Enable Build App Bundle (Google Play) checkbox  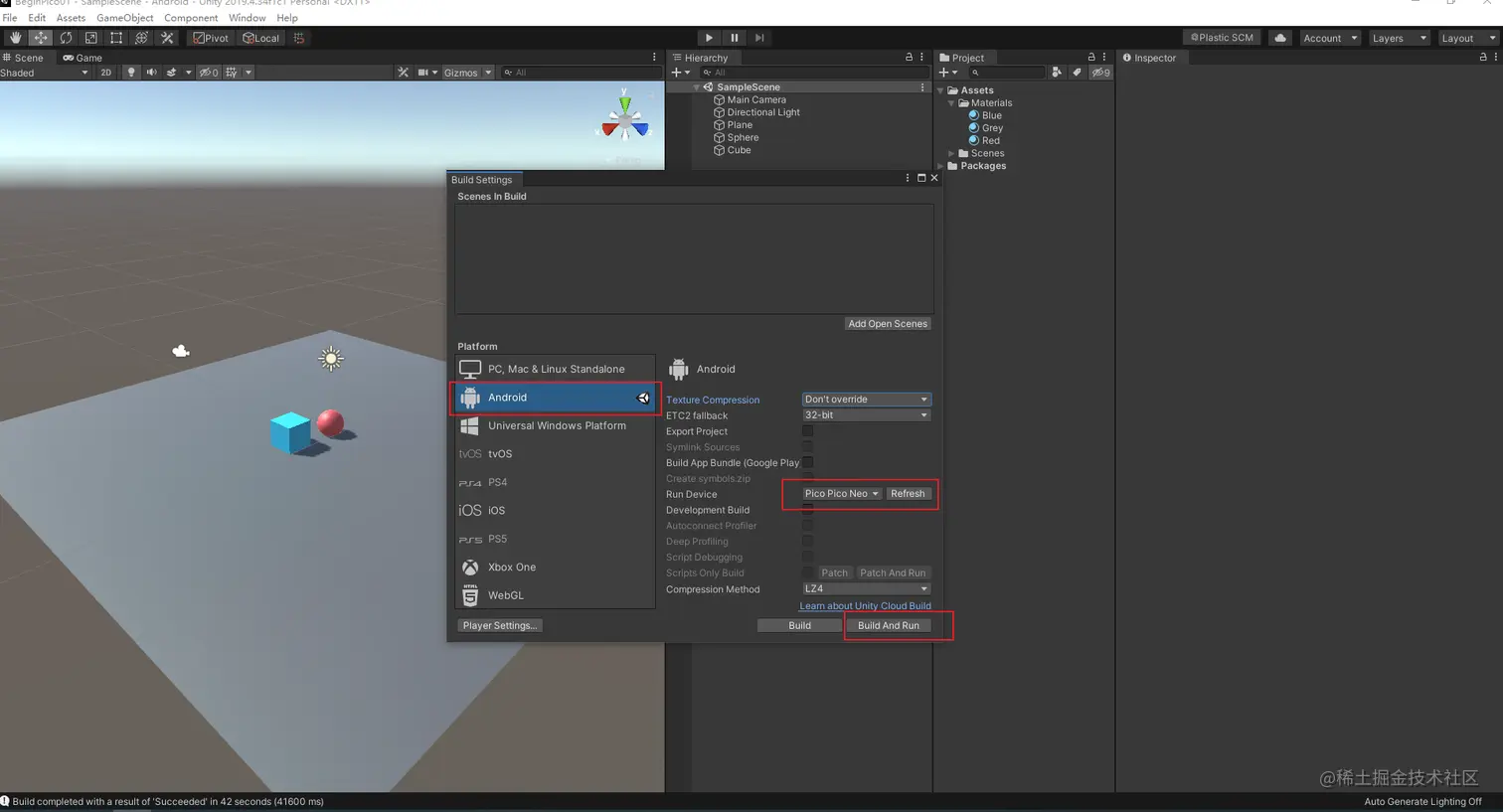807,462
